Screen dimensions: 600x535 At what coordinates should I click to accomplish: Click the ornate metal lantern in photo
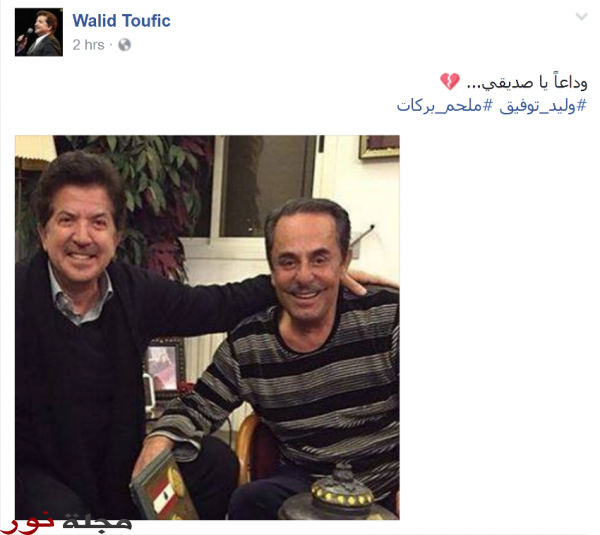pos(337,494)
